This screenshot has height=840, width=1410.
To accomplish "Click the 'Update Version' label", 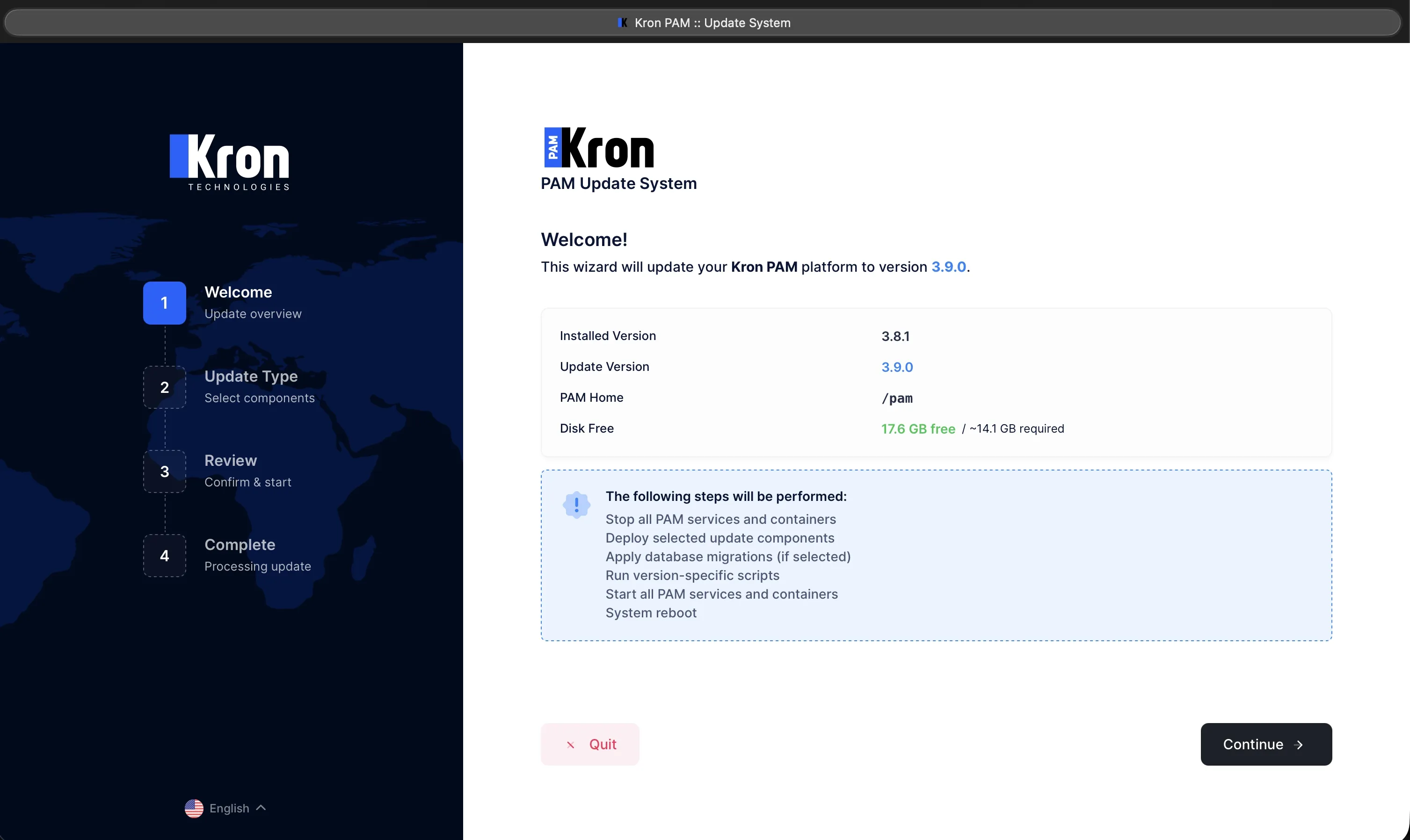I will [x=604, y=367].
